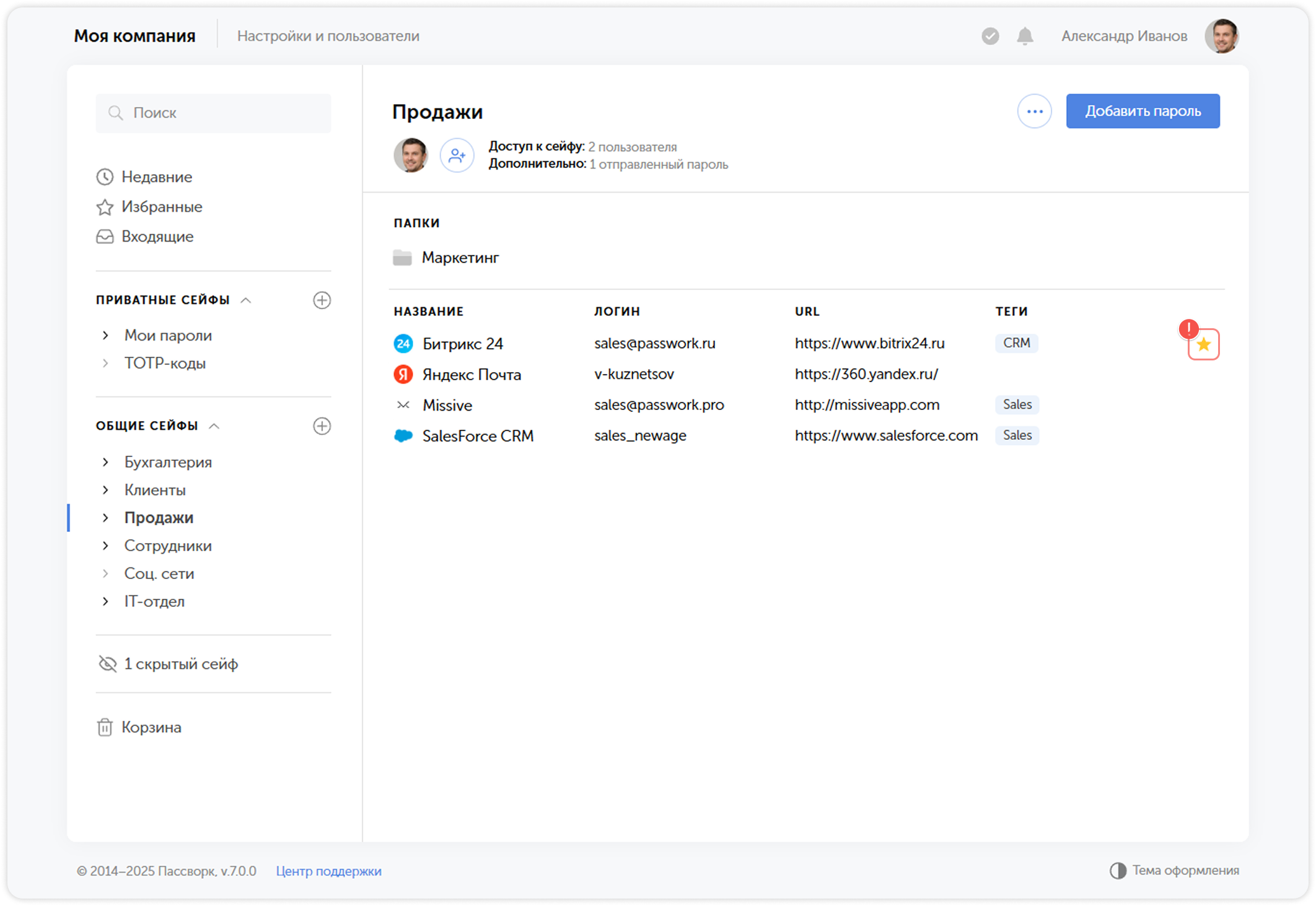Click login v-kuznetsov

click(634, 374)
